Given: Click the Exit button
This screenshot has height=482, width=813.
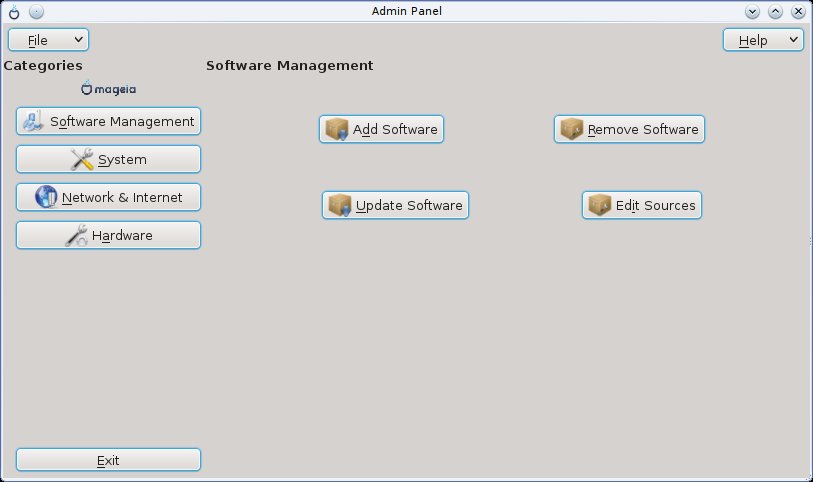Looking at the screenshot, I should pyautogui.click(x=108, y=460).
